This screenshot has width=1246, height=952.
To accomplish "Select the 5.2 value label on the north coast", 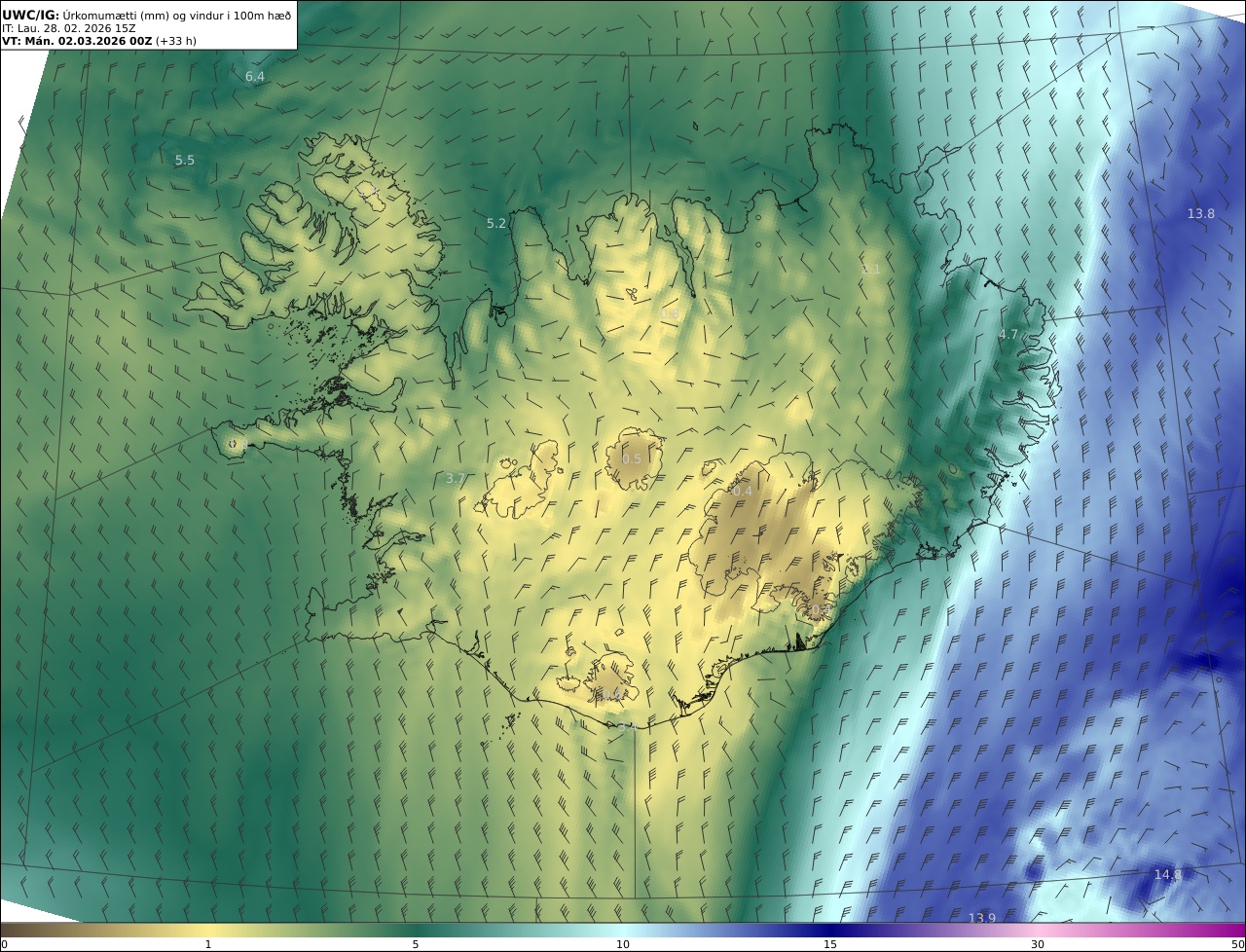I will pyautogui.click(x=496, y=224).
